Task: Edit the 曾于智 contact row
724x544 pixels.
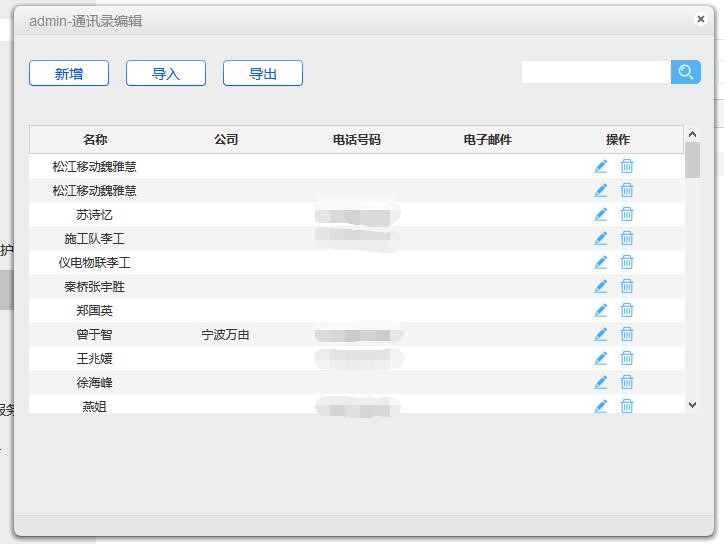Action: [601, 334]
